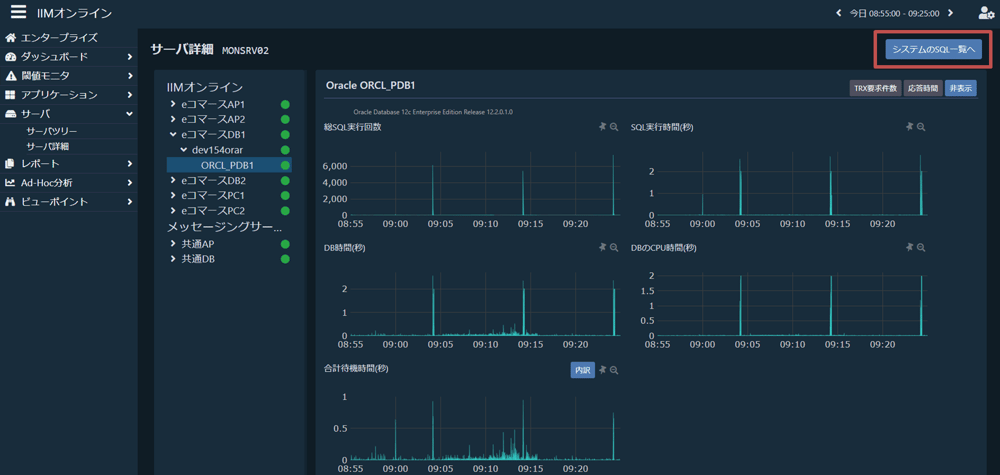Collapse eコマースDB1 tree node
Screen dimensions: 1000x475
click(173, 135)
